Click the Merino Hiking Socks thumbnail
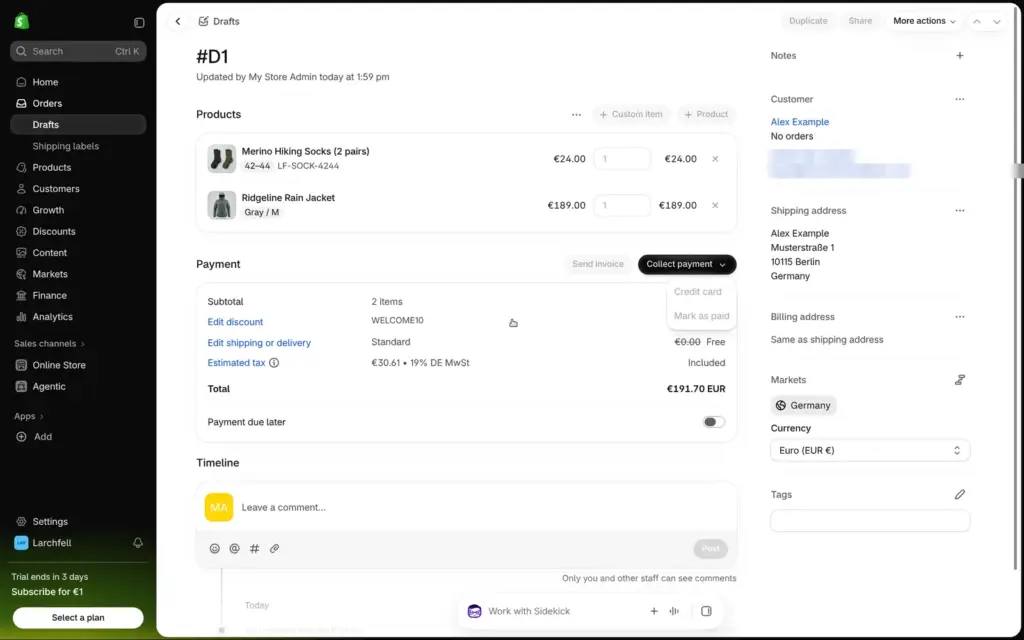This screenshot has height=640, width=1024. 221,159
